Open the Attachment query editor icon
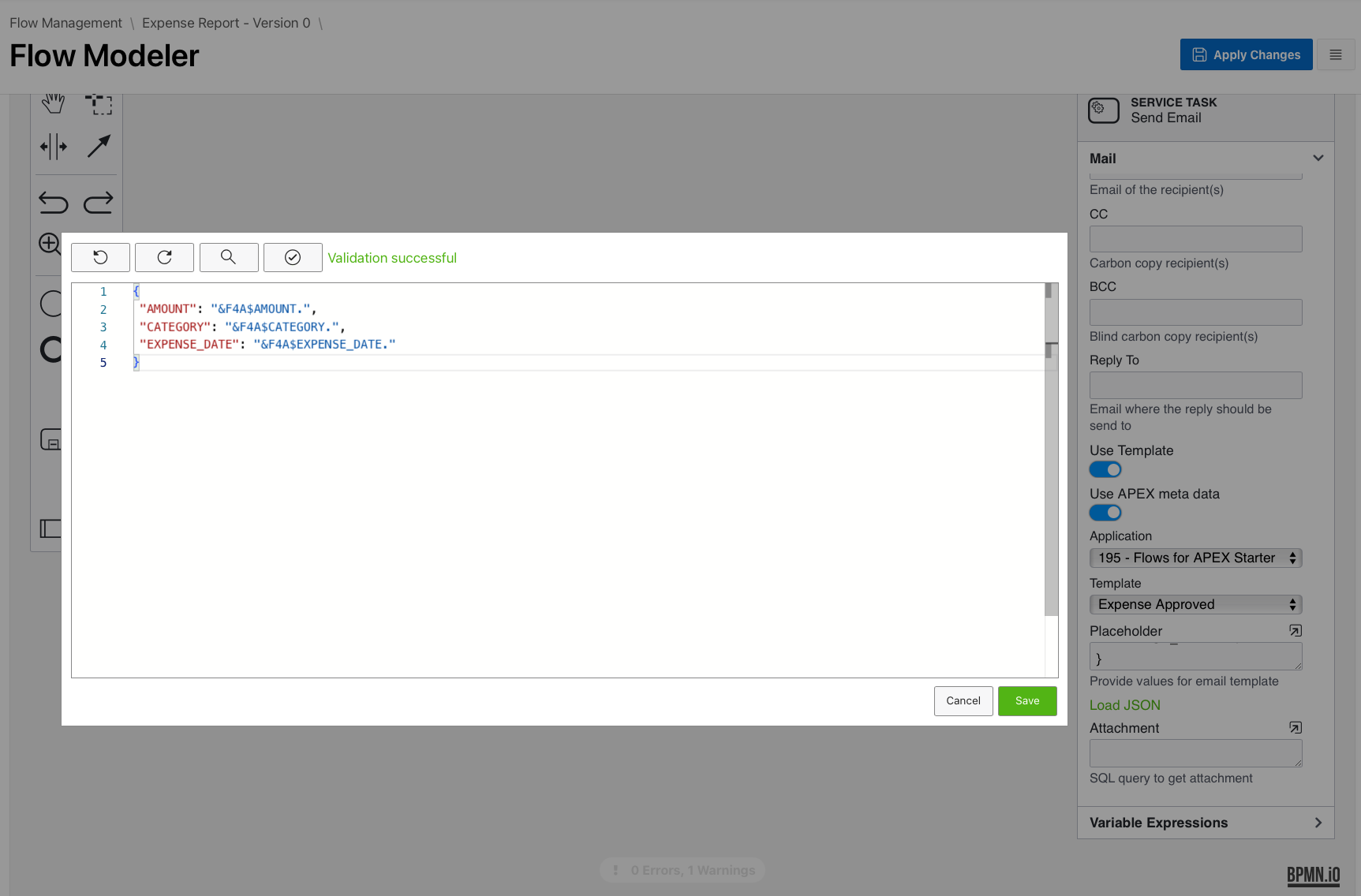 tap(1295, 727)
